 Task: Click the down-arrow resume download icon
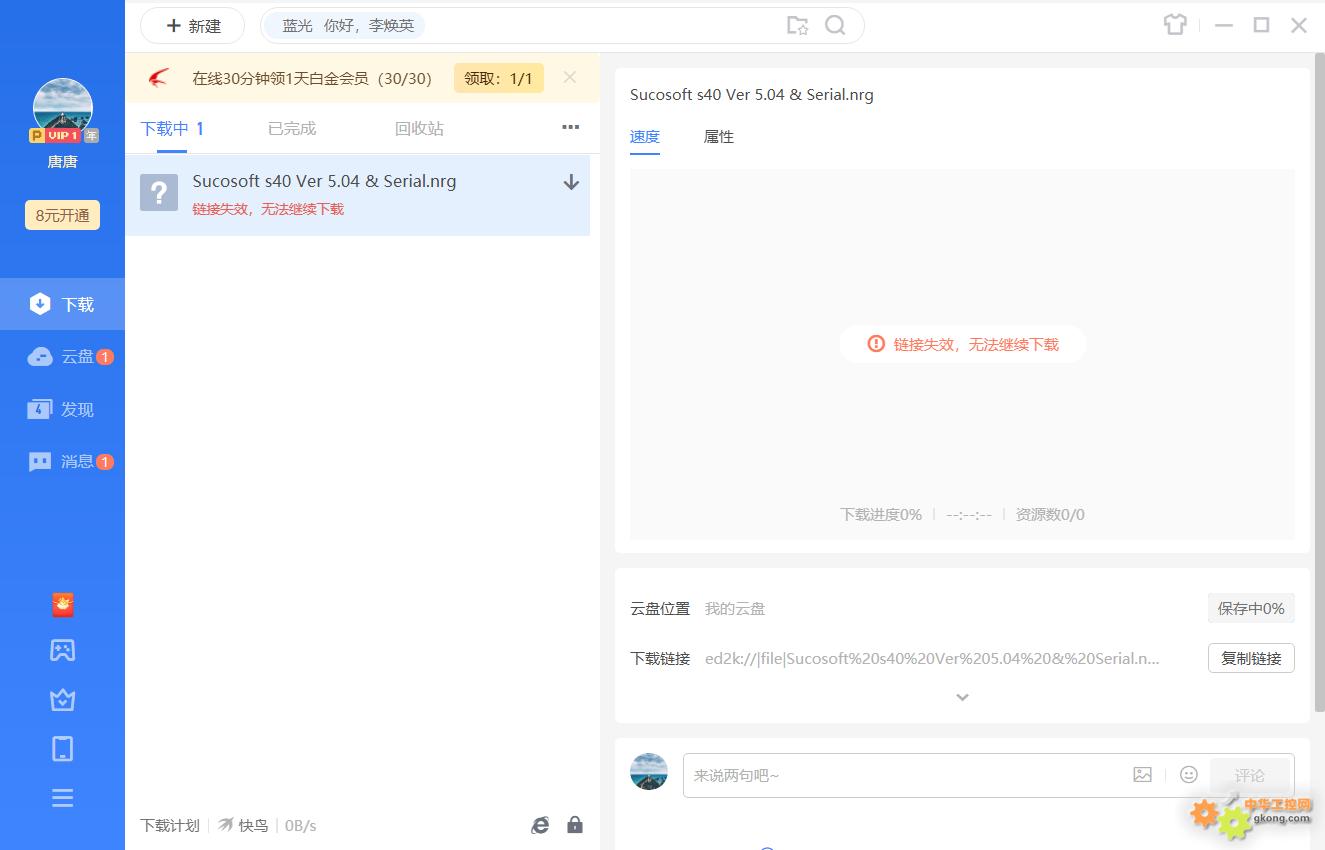tap(571, 182)
